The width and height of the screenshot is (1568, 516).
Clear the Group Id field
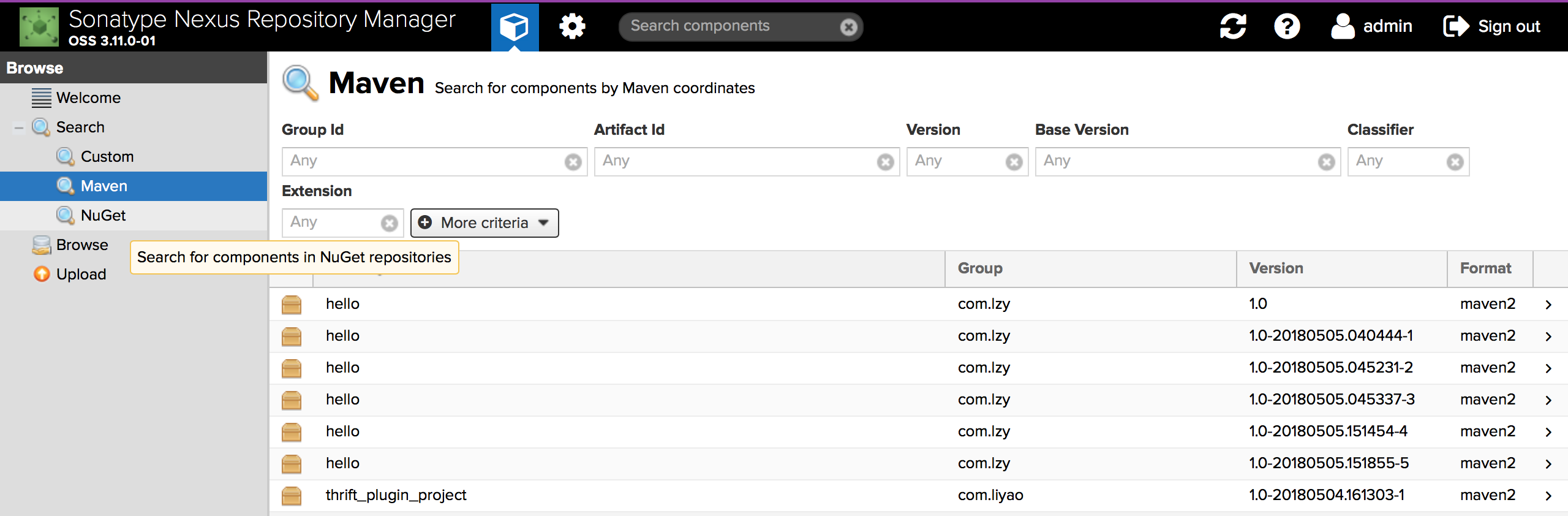(x=573, y=162)
